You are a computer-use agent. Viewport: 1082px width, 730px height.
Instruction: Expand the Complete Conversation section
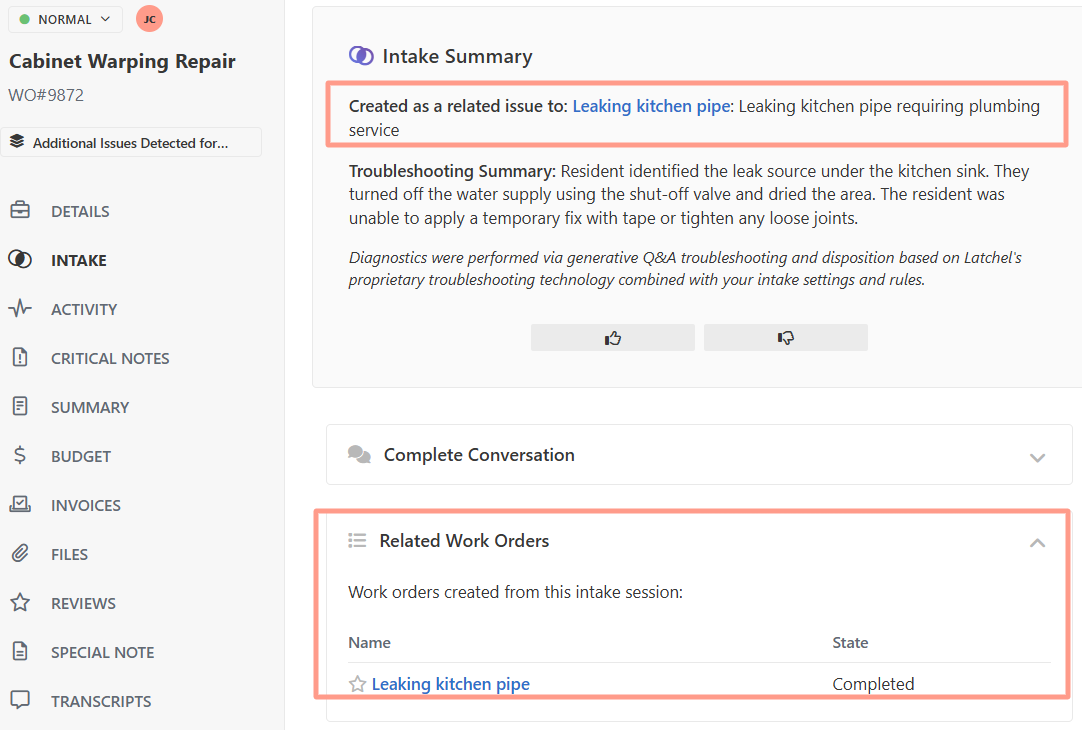pyautogui.click(x=1037, y=457)
